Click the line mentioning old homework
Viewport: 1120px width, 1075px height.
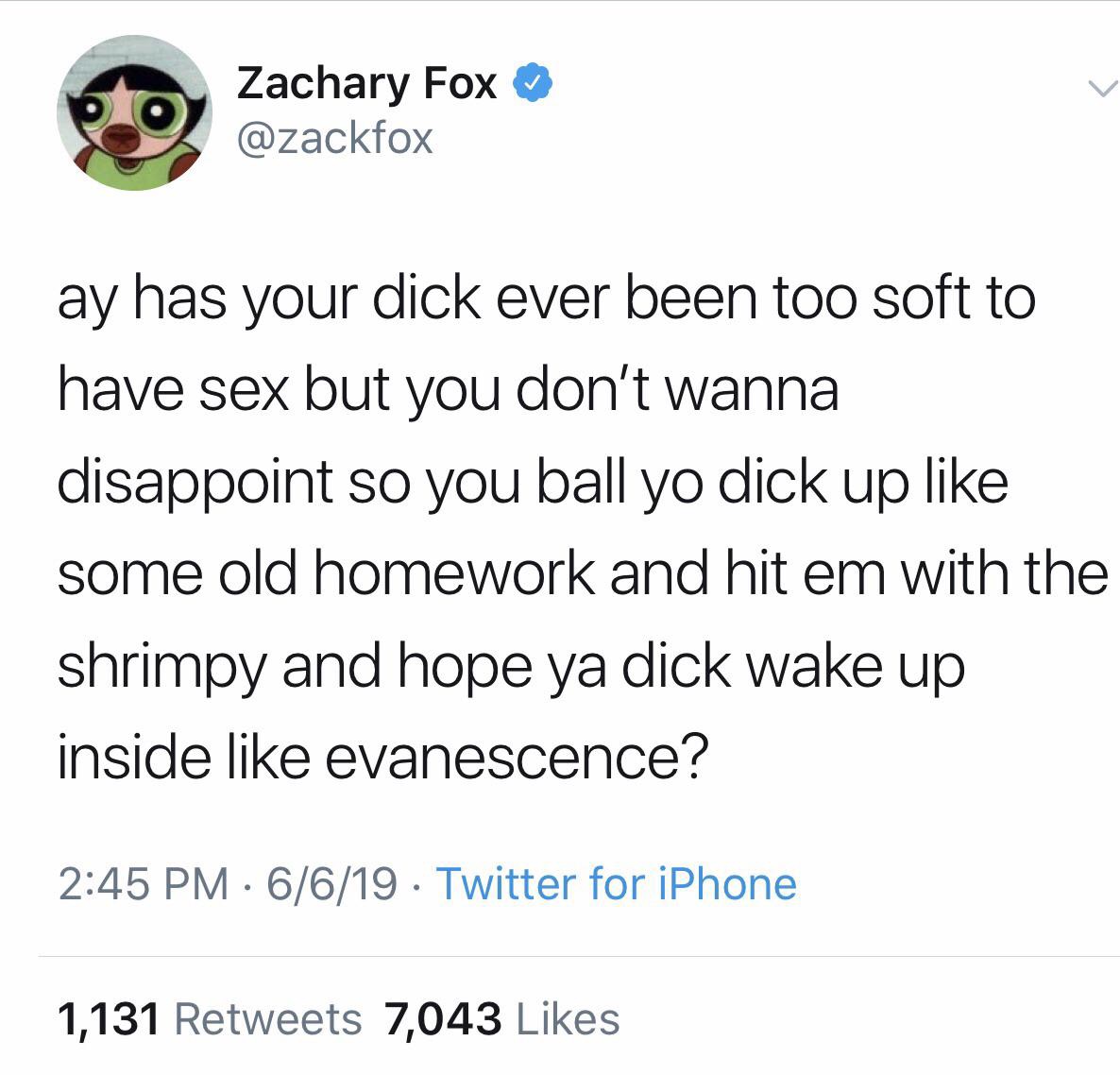[x=582, y=575]
